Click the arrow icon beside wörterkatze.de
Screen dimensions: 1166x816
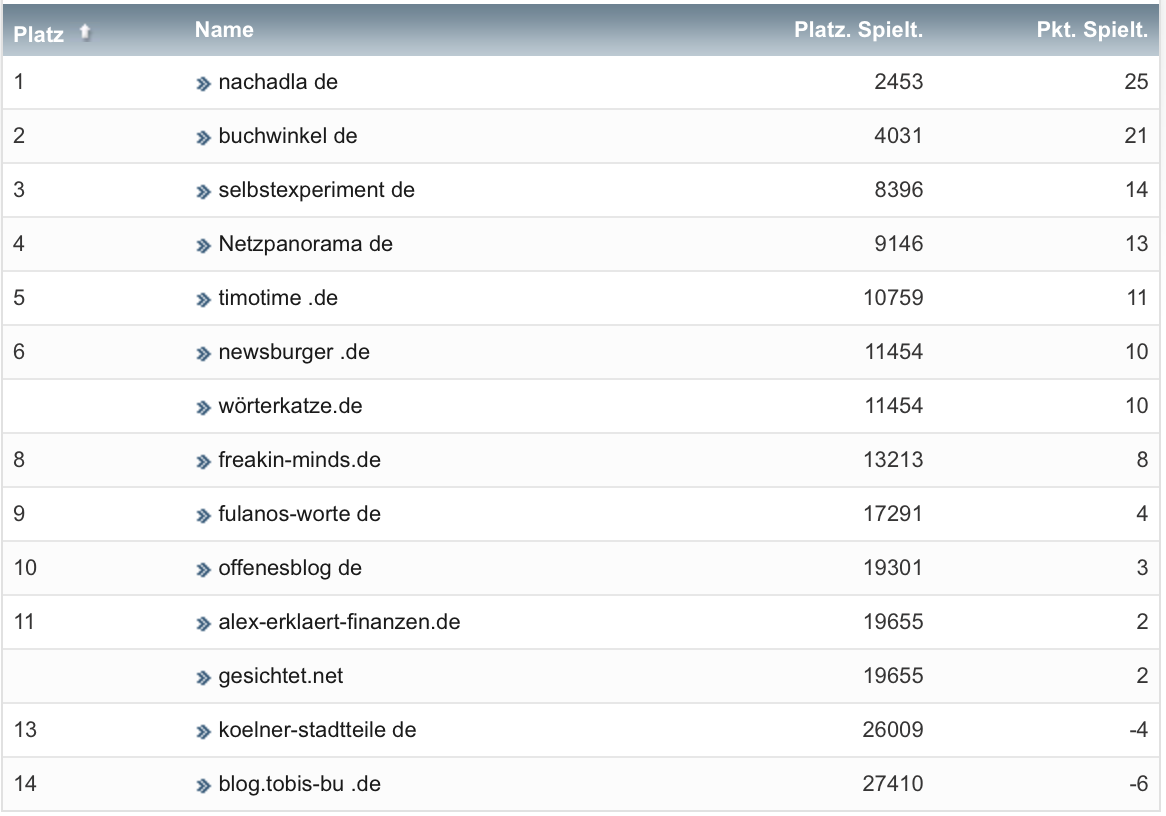click(x=204, y=408)
